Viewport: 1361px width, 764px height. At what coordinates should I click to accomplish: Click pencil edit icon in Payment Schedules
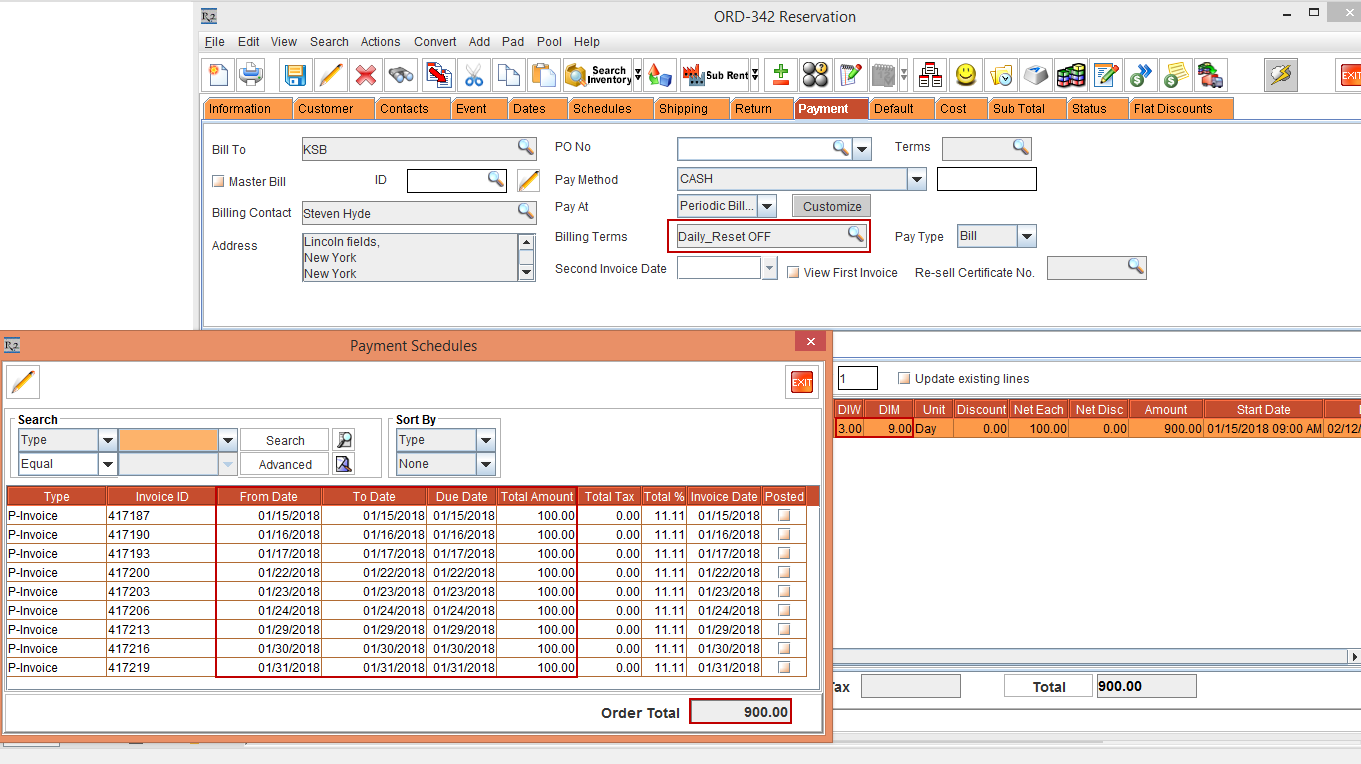(x=23, y=382)
